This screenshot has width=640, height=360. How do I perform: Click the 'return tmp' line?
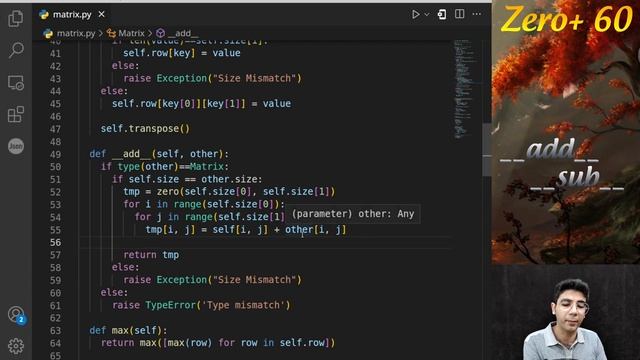point(151,255)
